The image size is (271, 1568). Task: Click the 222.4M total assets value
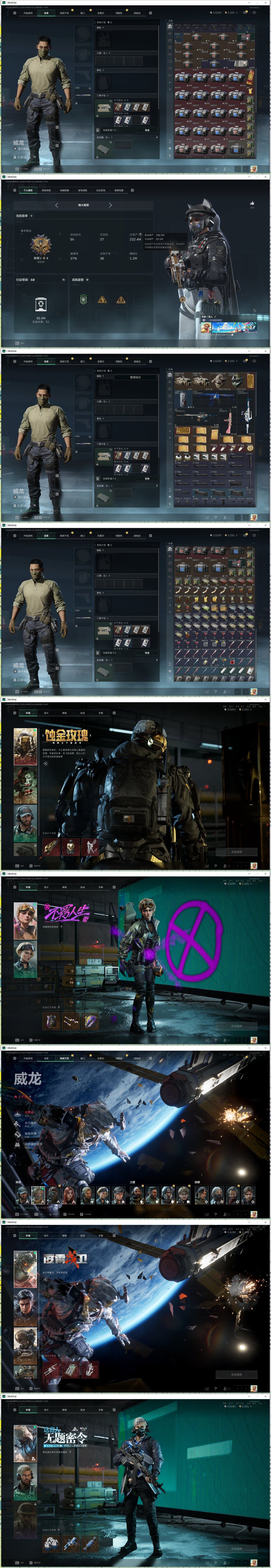[135, 239]
